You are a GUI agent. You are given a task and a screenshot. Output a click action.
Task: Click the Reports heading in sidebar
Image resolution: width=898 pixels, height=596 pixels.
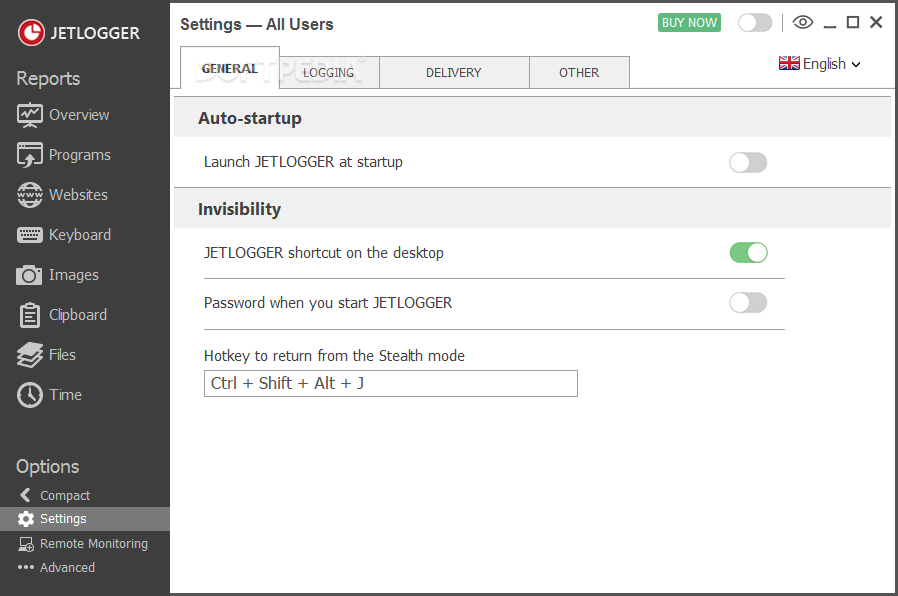click(48, 78)
